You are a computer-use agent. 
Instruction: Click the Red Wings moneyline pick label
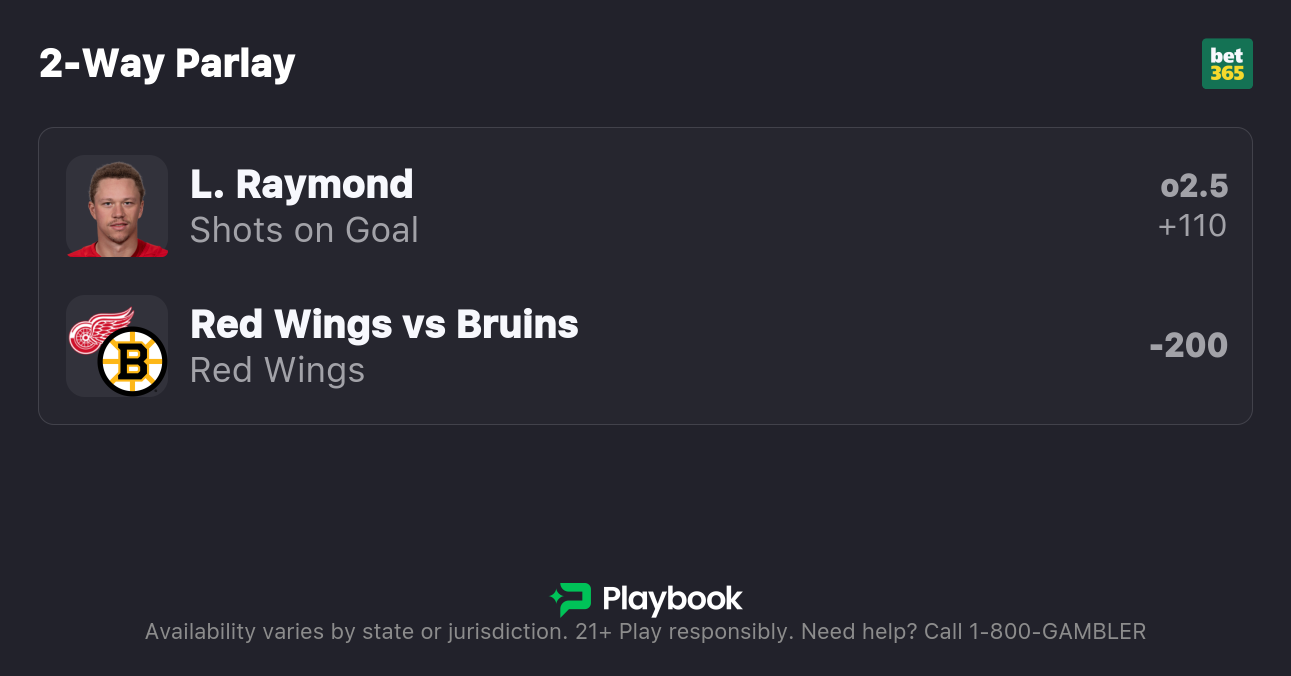[277, 371]
